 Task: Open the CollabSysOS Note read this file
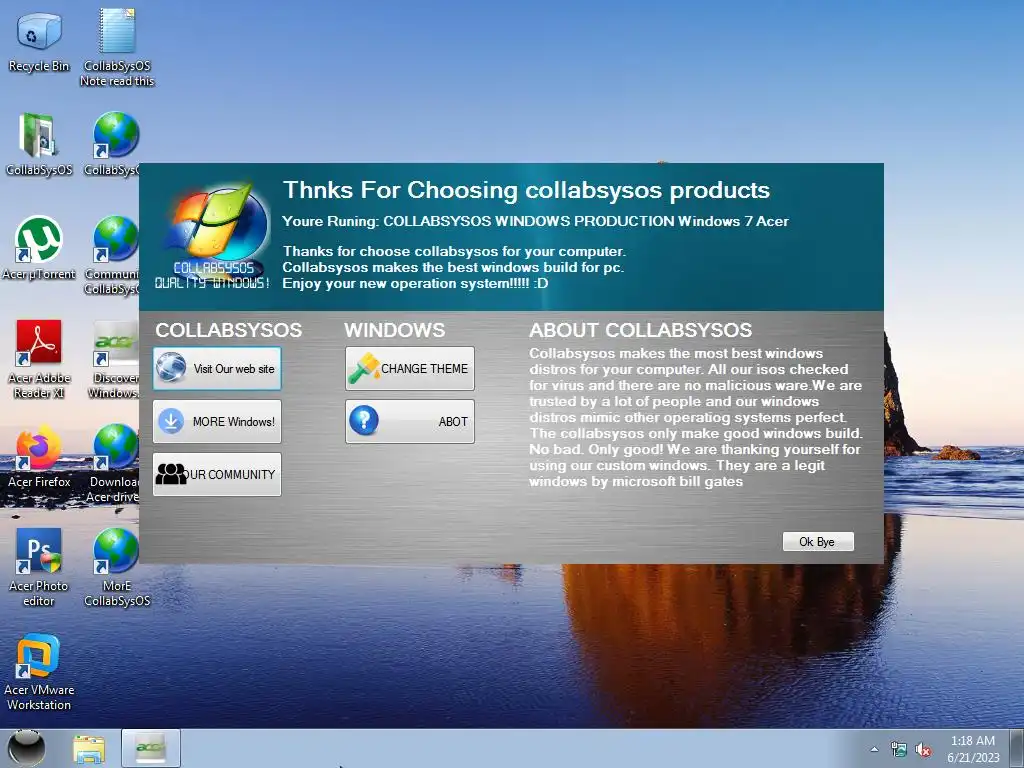(117, 46)
